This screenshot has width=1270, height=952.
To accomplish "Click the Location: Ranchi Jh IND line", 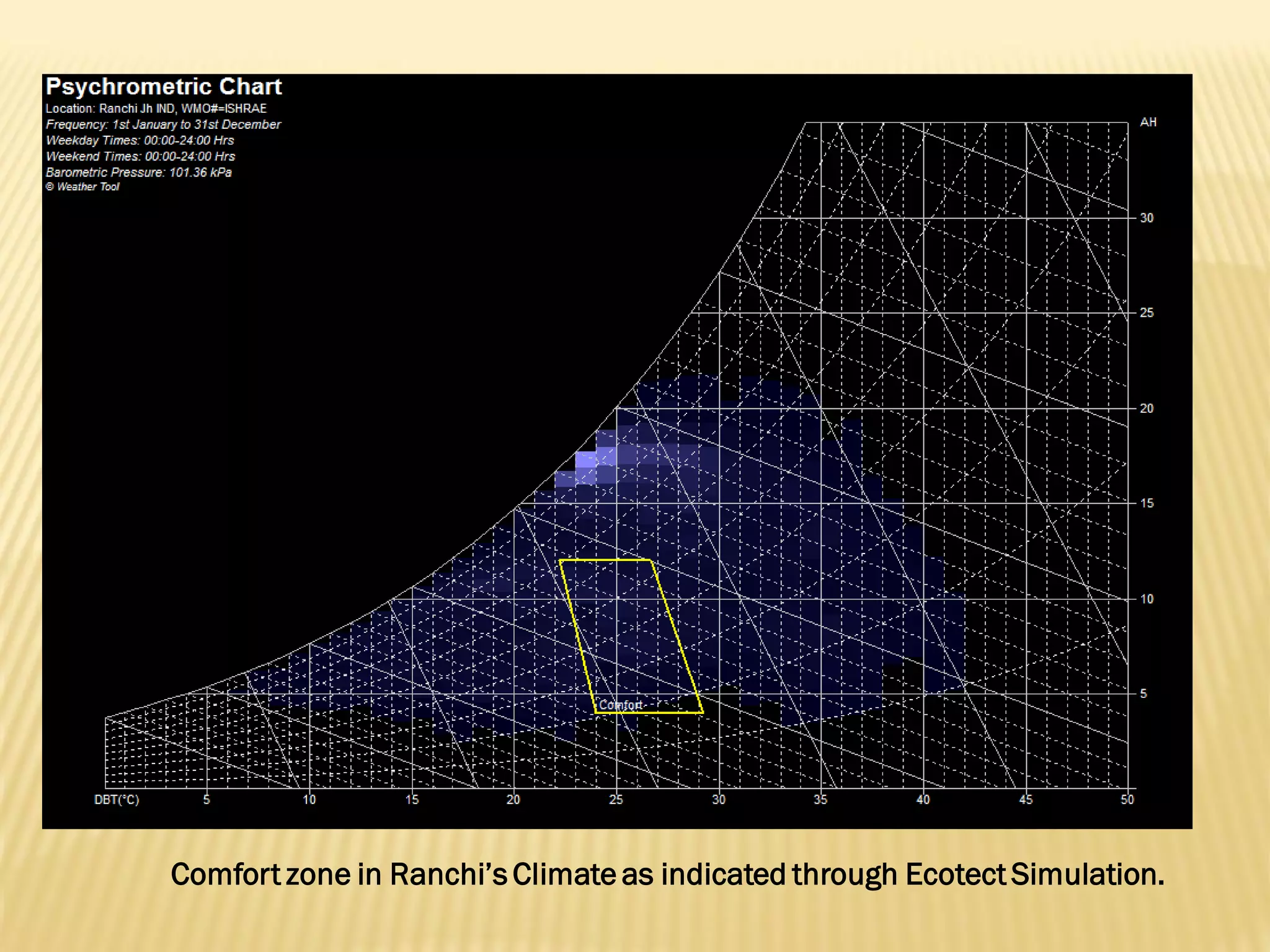I will pos(156,108).
